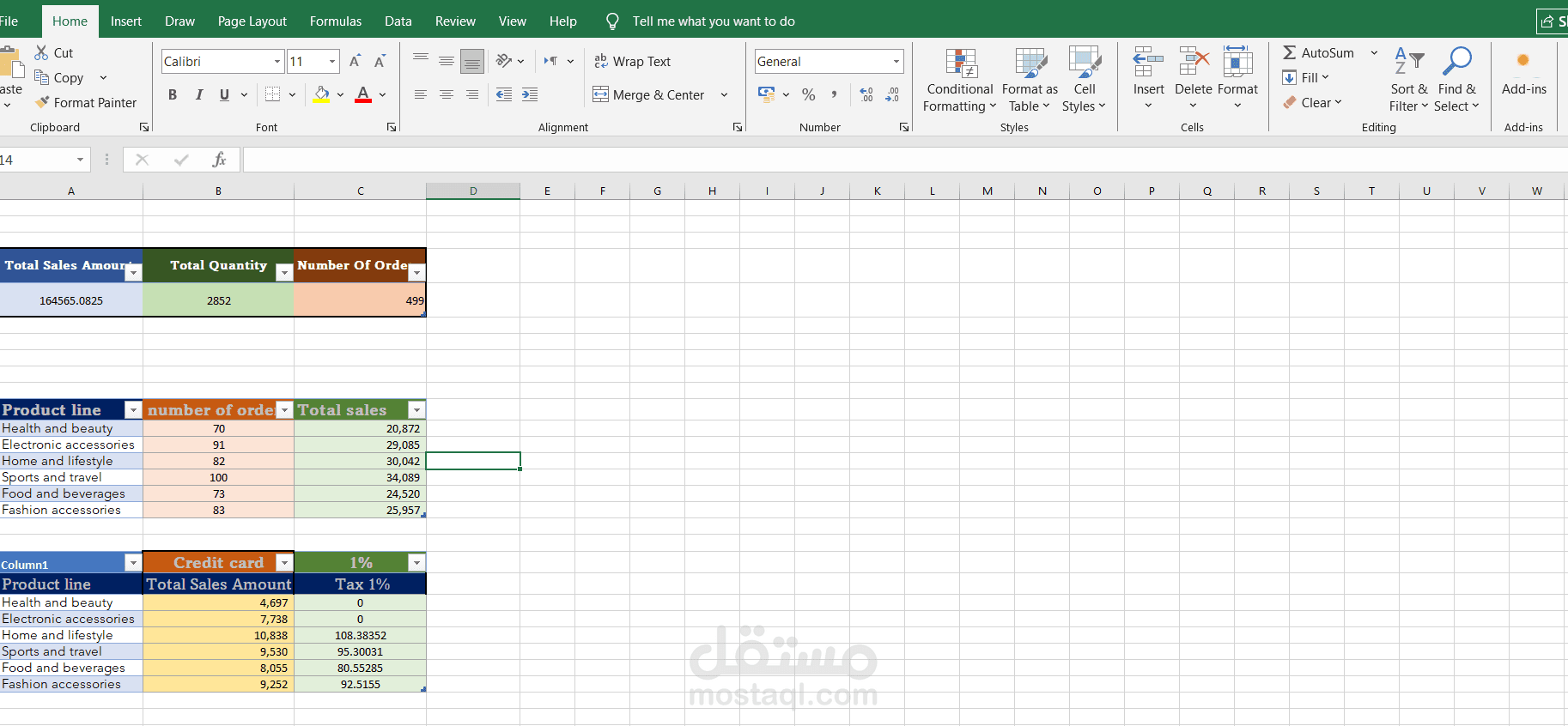The image size is (1568, 726).
Task: Click Decrease Decimal icon
Action: [892, 94]
